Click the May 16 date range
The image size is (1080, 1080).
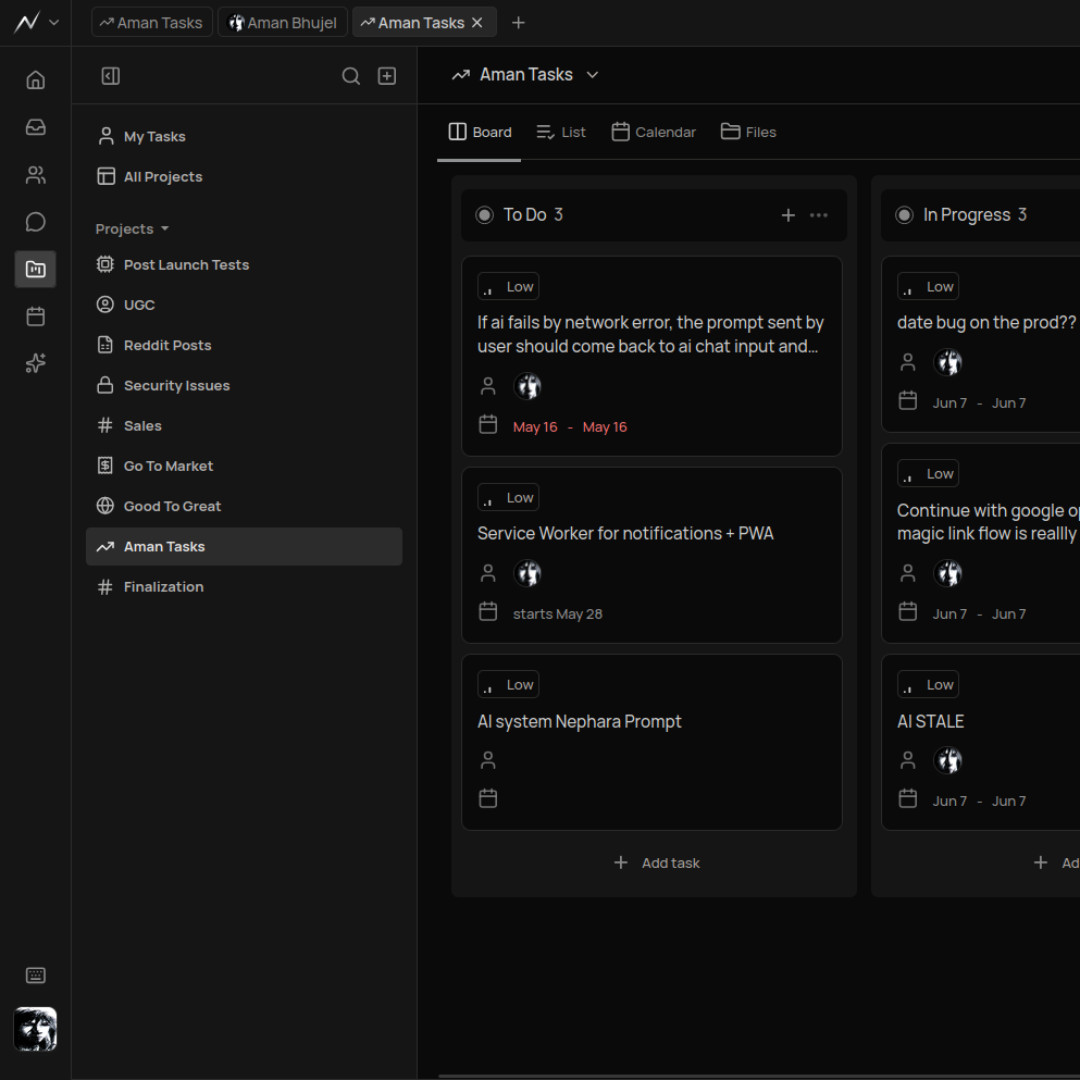[x=570, y=427]
